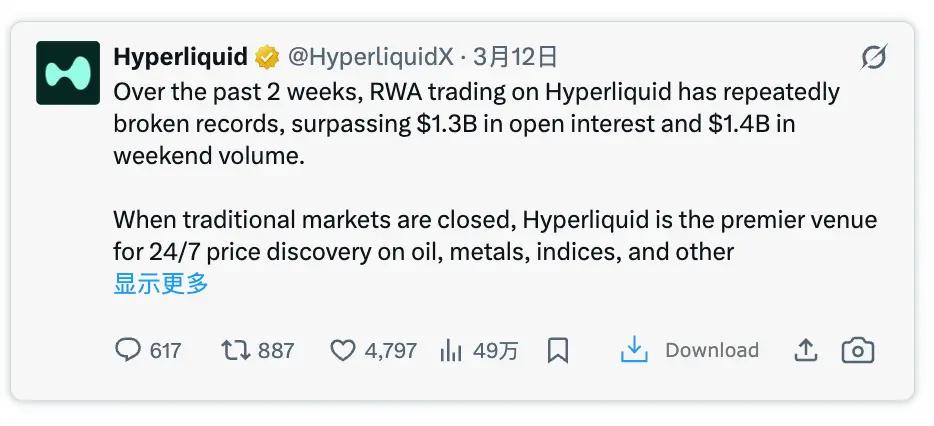Click the share upload arrow icon
Image resolution: width=934 pixels, height=426 pixels.
(x=806, y=350)
